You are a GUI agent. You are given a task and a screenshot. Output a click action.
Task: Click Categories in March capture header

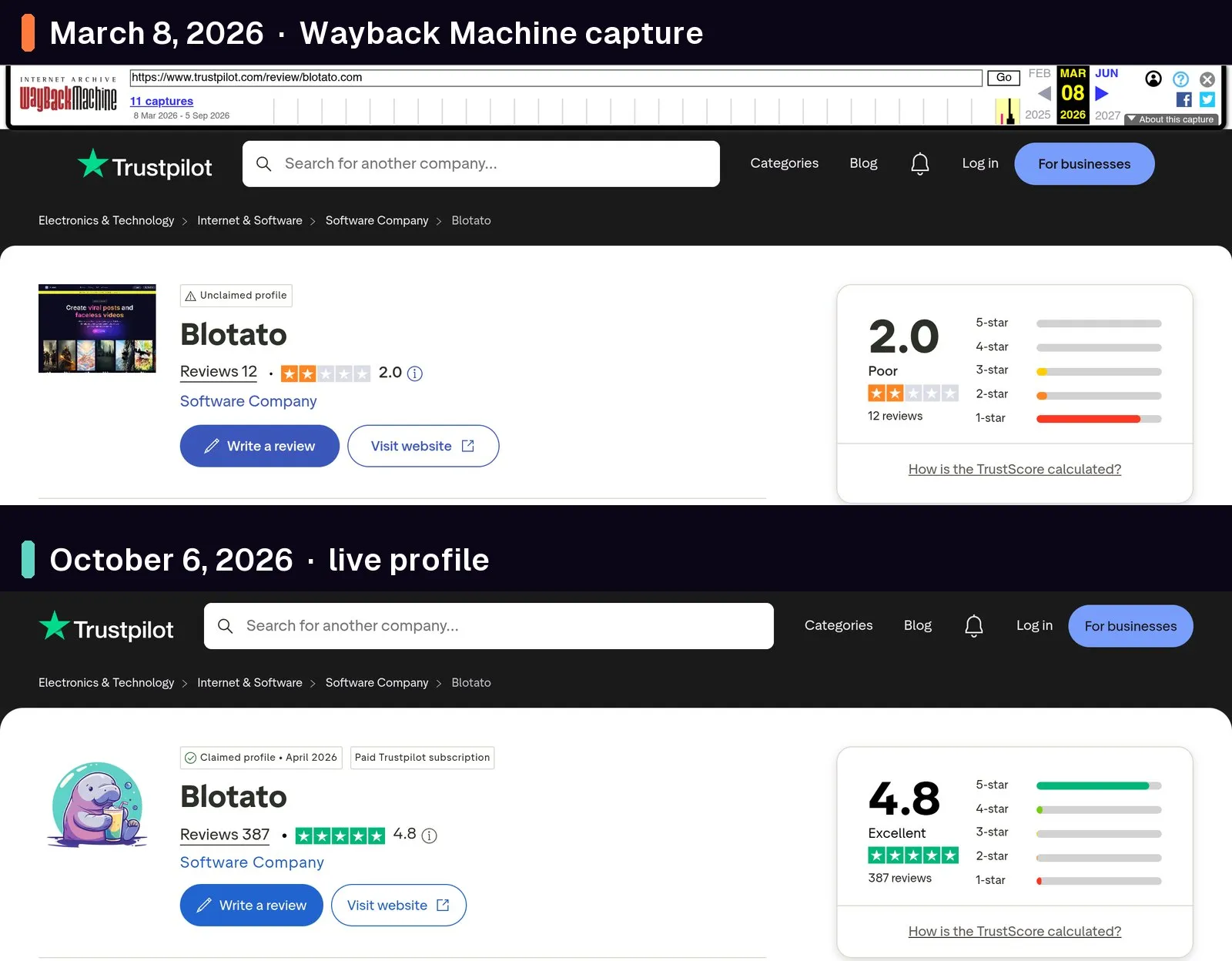click(785, 163)
